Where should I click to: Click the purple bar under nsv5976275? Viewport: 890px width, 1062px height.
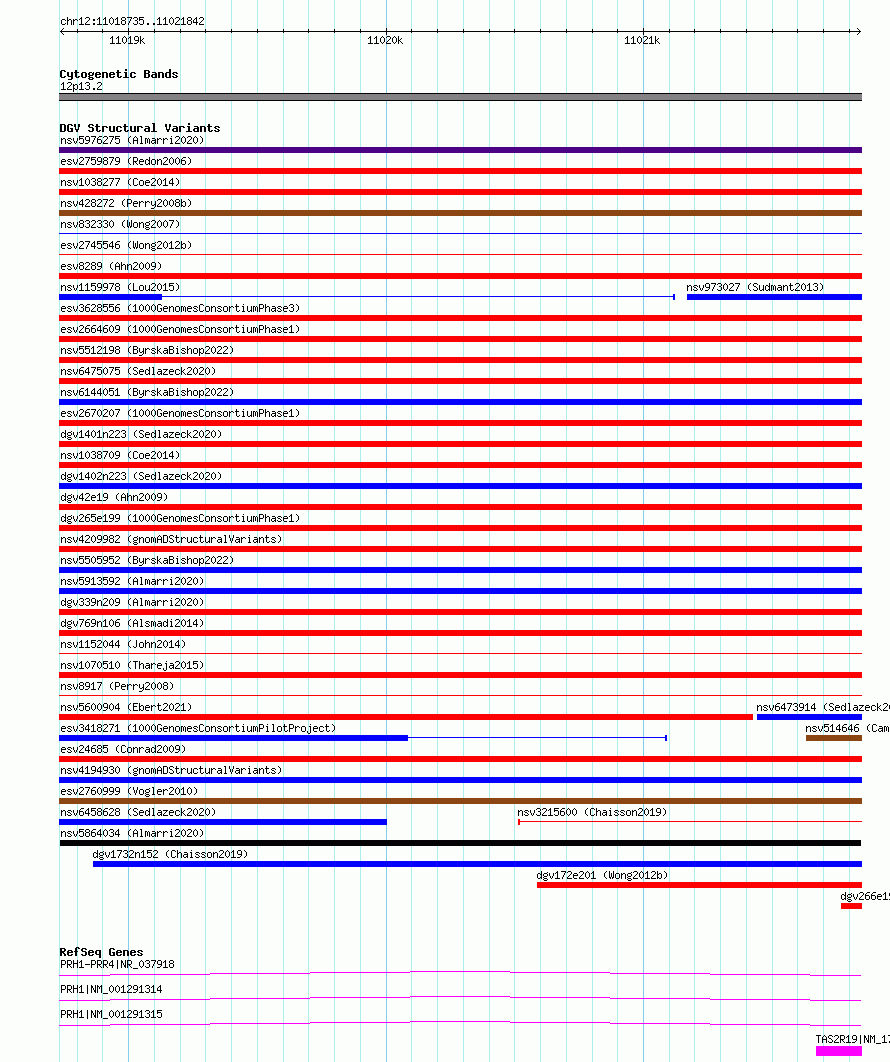(461, 150)
